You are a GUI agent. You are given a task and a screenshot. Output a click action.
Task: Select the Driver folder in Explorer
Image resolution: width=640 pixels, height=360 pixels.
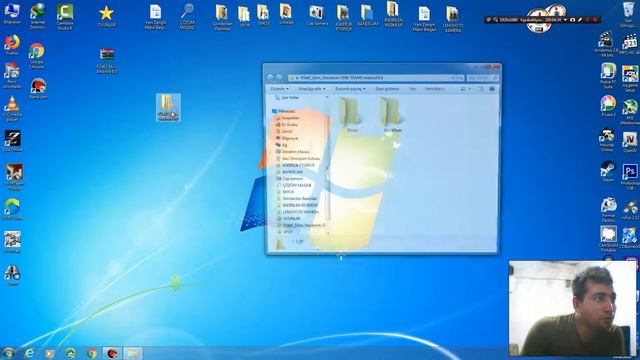point(351,115)
